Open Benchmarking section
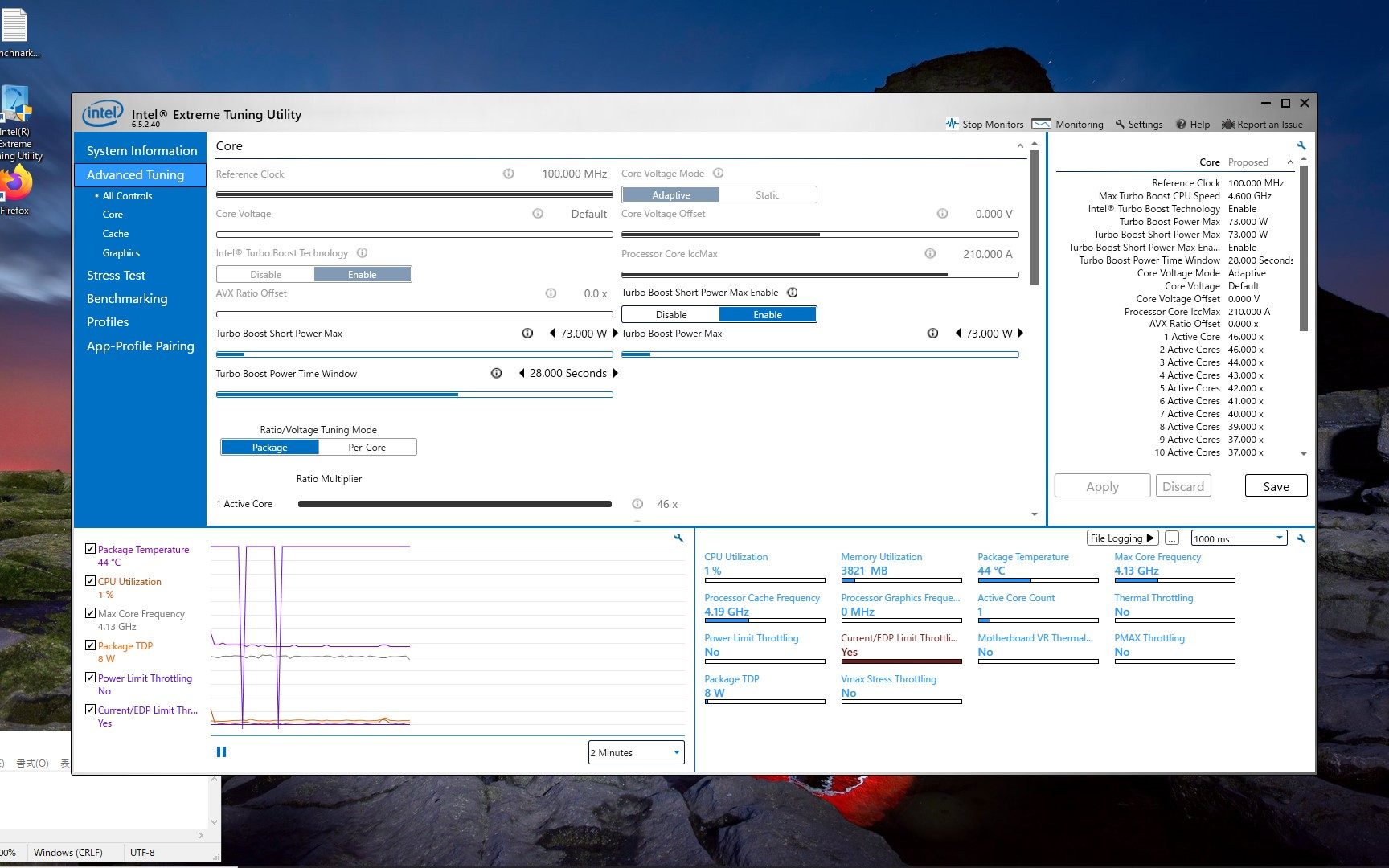Screen dimensions: 1389x868 click(x=127, y=298)
